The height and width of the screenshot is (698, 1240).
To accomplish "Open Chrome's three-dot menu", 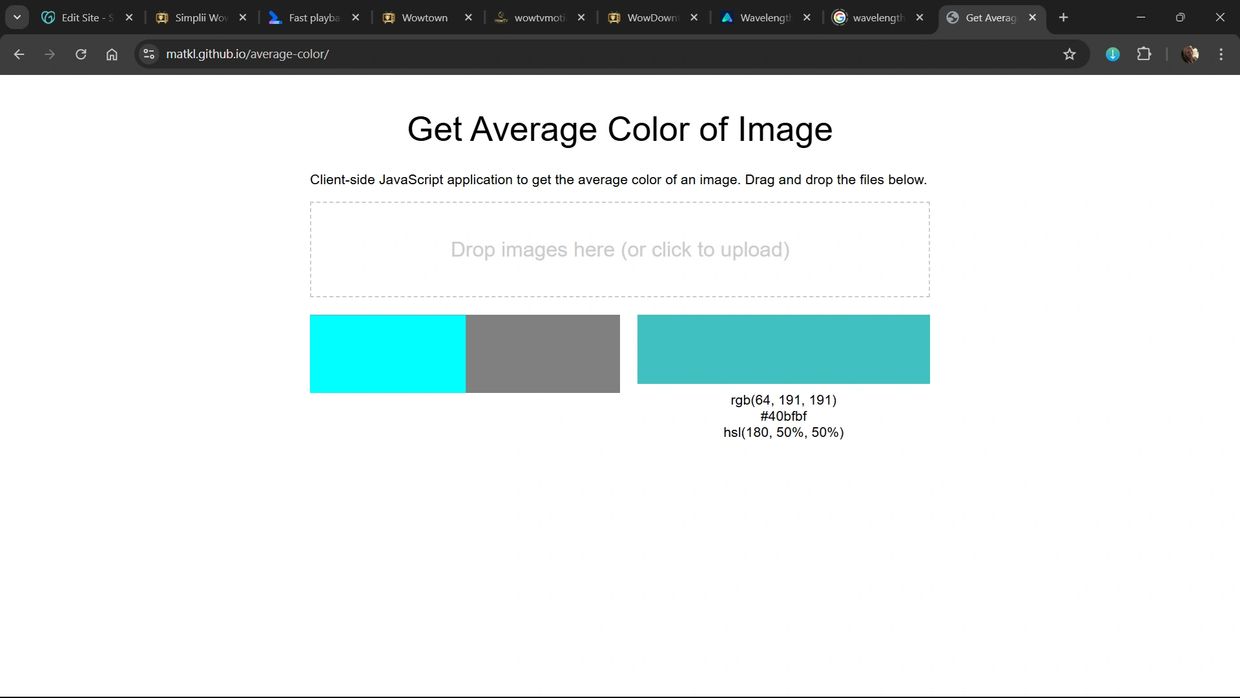I will pyautogui.click(x=1221, y=54).
